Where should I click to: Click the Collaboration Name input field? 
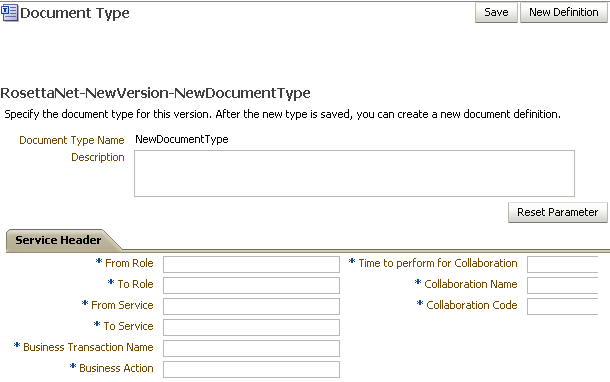(563, 286)
